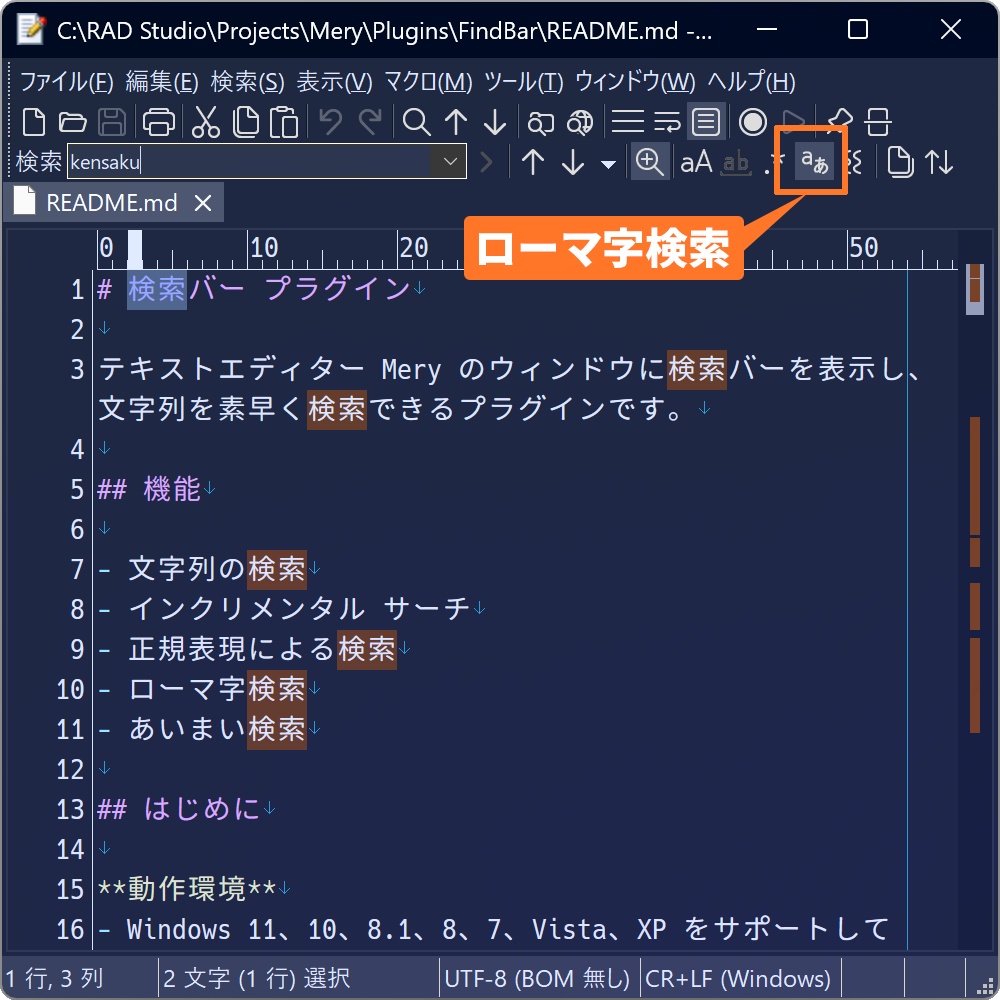Image resolution: width=1000 pixels, height=1000 pixels.
Task: Toggle incremental search magnifier-plus icon
Action: pos(649,162)
